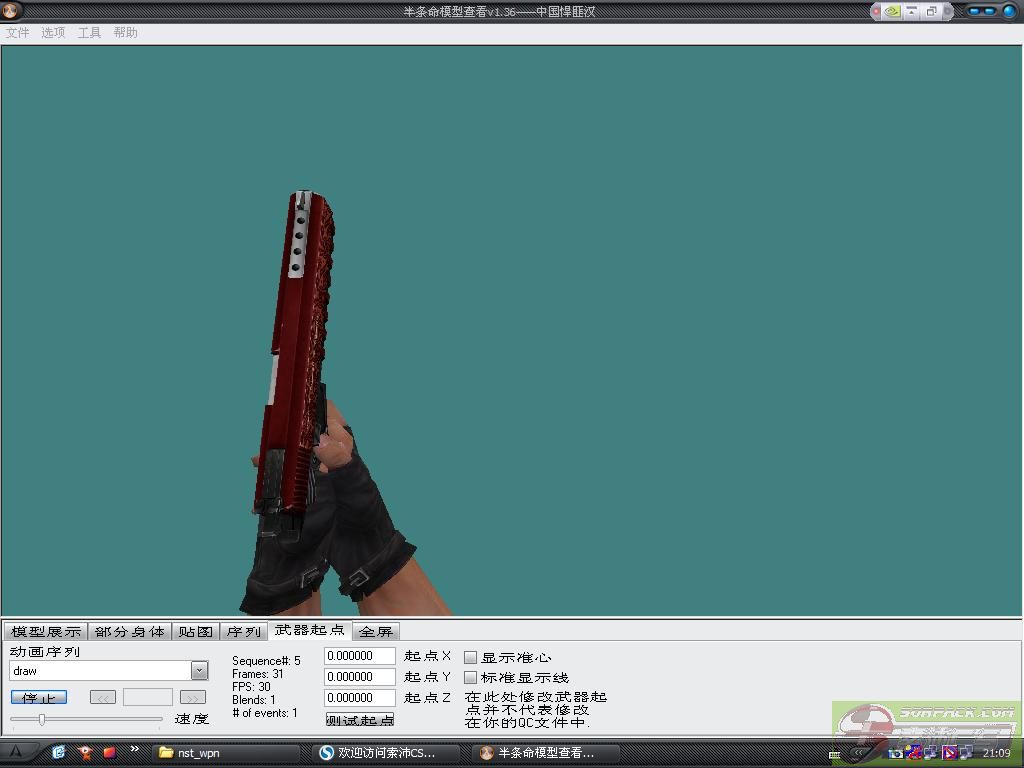Click the 速度 speed slider handle

42,719
